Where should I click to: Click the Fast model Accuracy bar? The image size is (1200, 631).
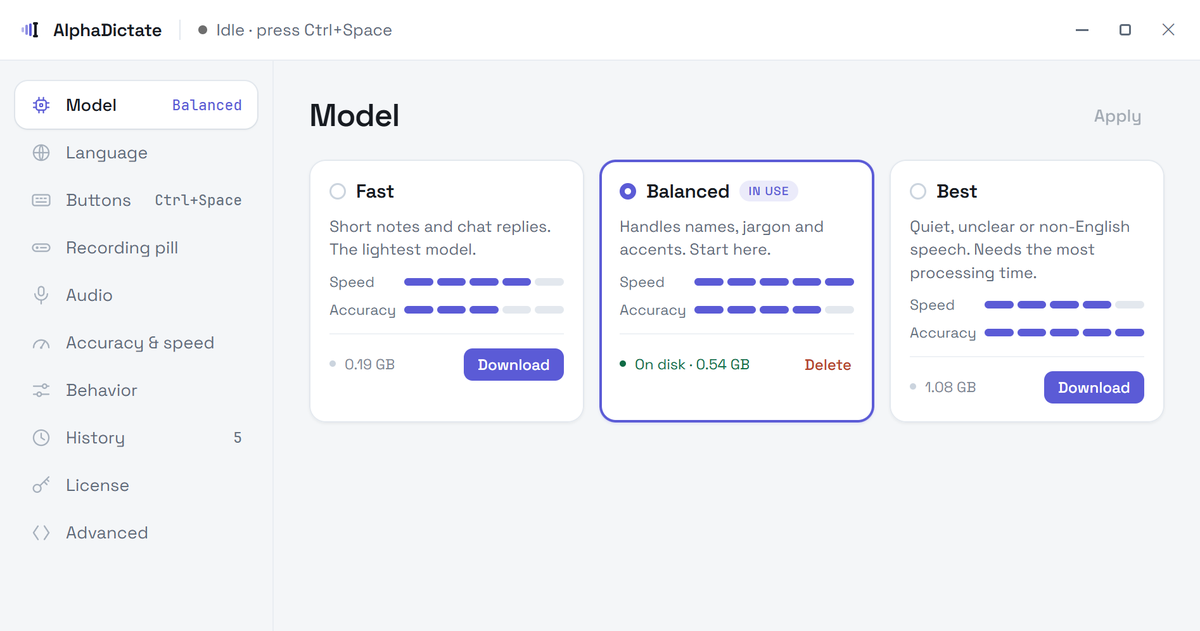pos(484,310)
